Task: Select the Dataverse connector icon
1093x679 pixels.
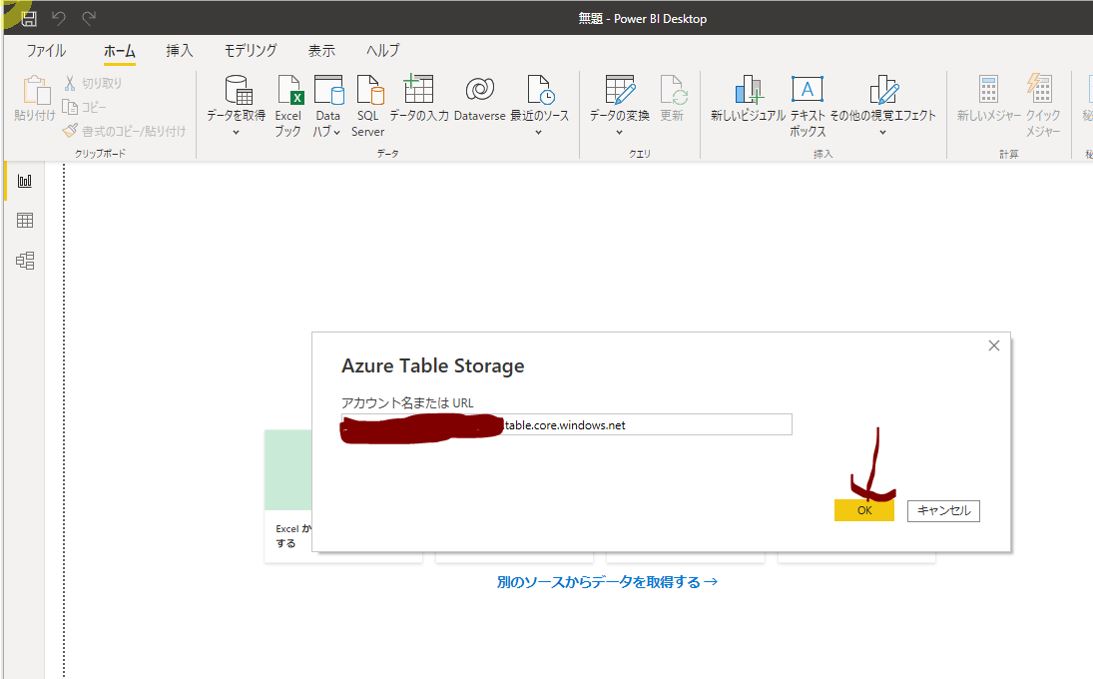Action: pyautogui.click(x=479, y=91)
